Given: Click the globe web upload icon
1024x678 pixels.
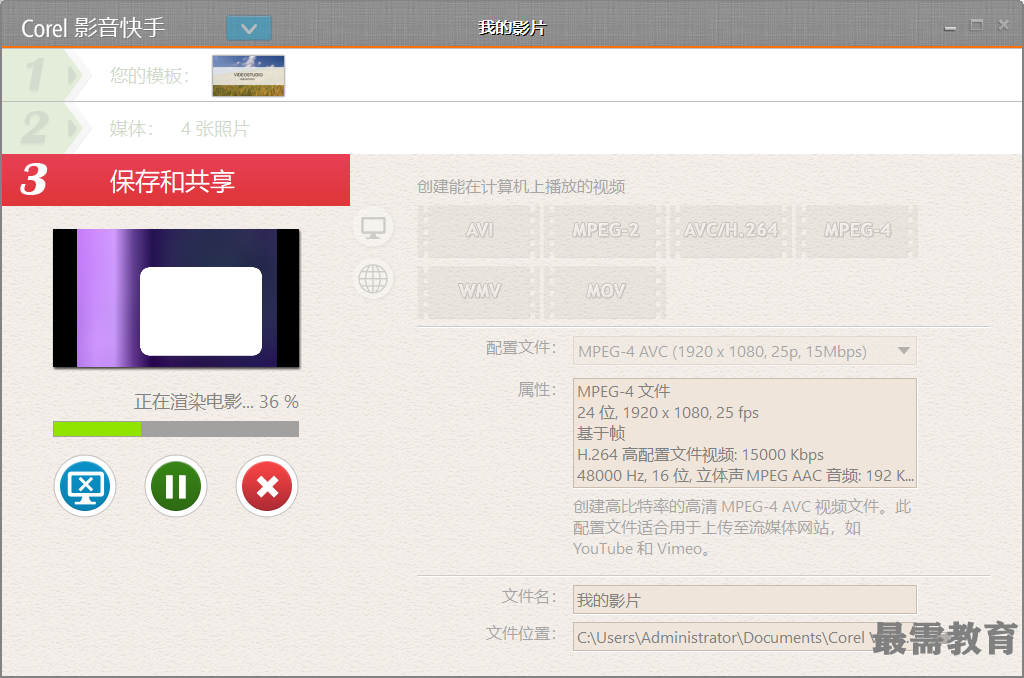Looking at the screenshot, I should coord(373,280).
